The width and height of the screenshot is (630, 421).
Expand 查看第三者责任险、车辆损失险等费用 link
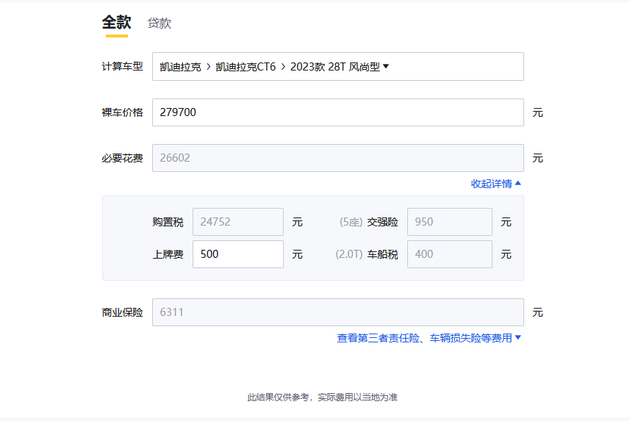424,338
